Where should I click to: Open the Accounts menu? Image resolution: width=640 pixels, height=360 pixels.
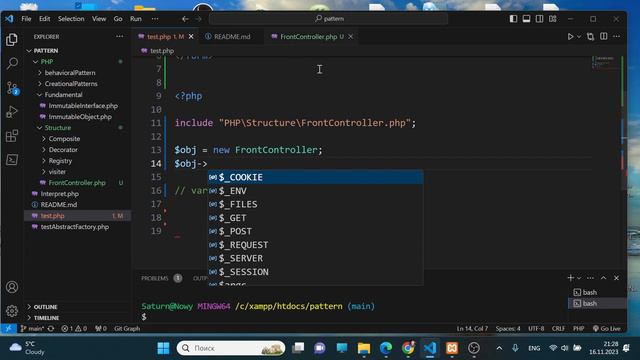pyautogui.click(x=12, y=287)
